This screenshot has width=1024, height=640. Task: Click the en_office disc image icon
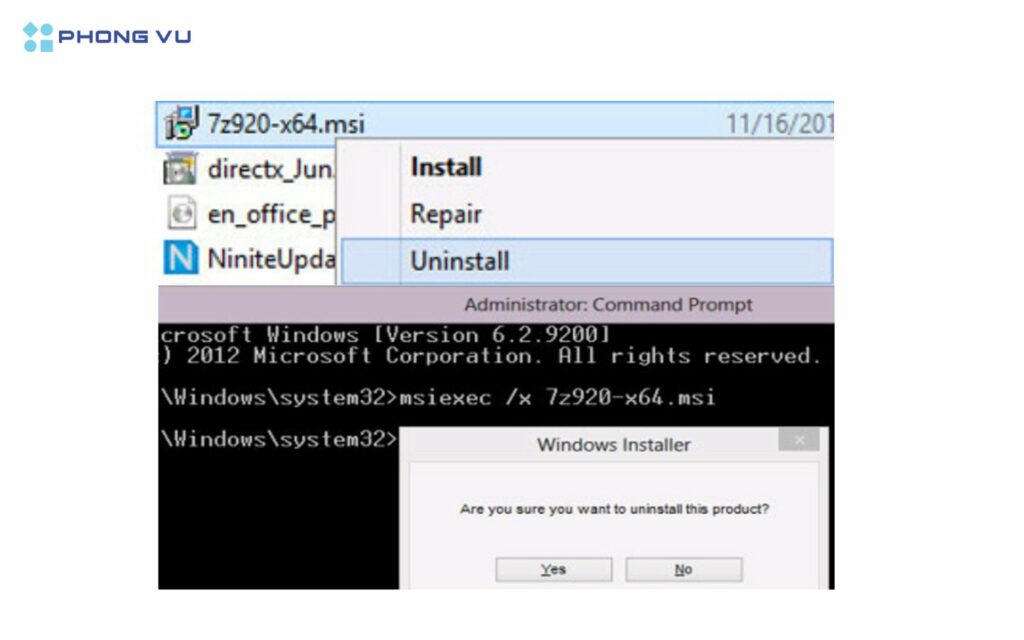click(x=181, y=213)
